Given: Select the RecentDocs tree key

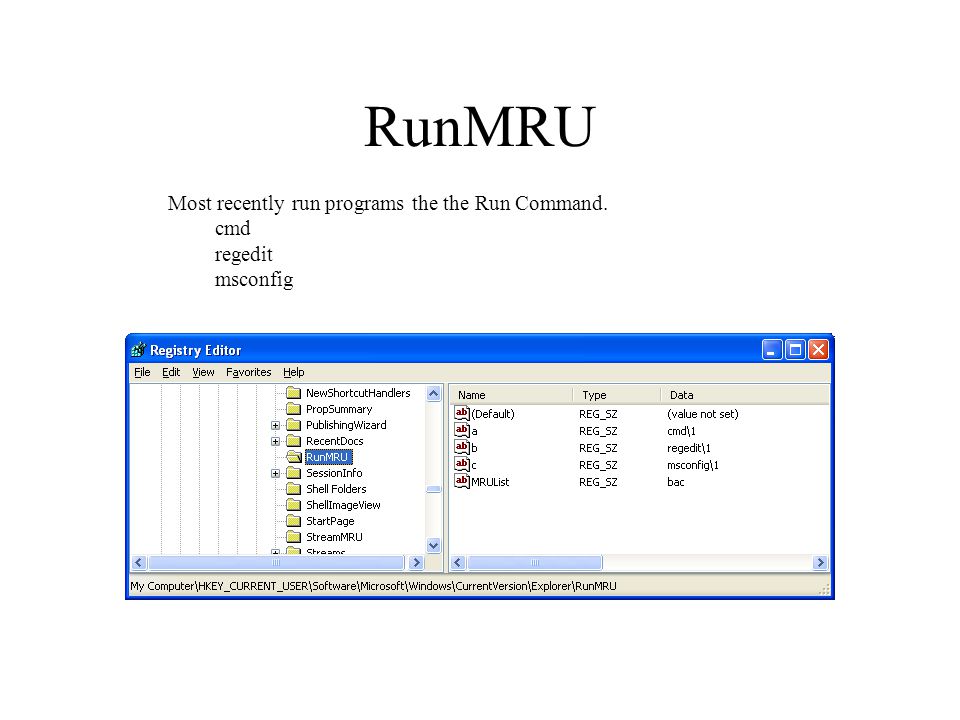Looking at the screenshot, I should pos(335,441).
